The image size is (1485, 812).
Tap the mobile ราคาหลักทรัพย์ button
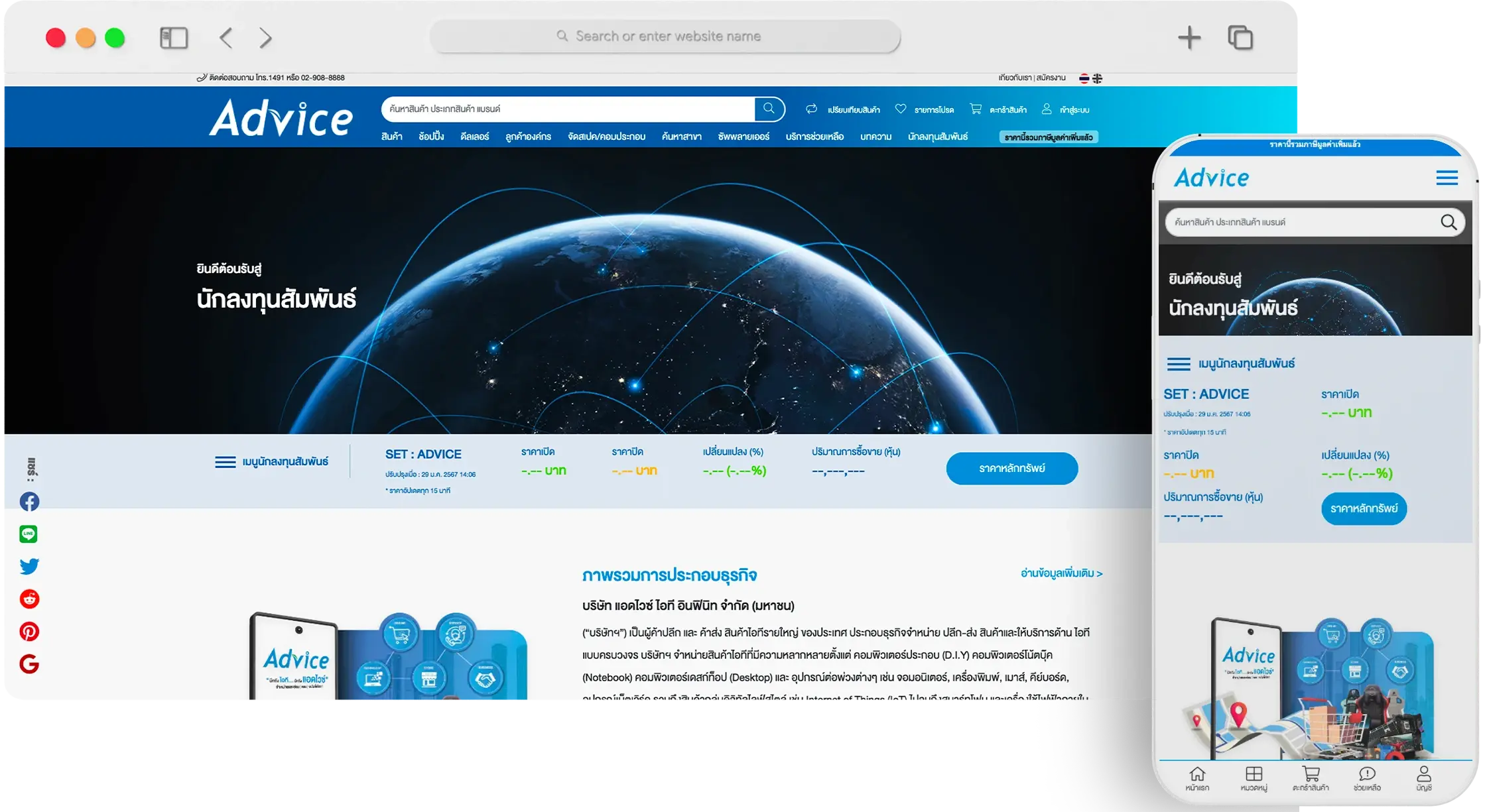click(x=1364, y=508)
